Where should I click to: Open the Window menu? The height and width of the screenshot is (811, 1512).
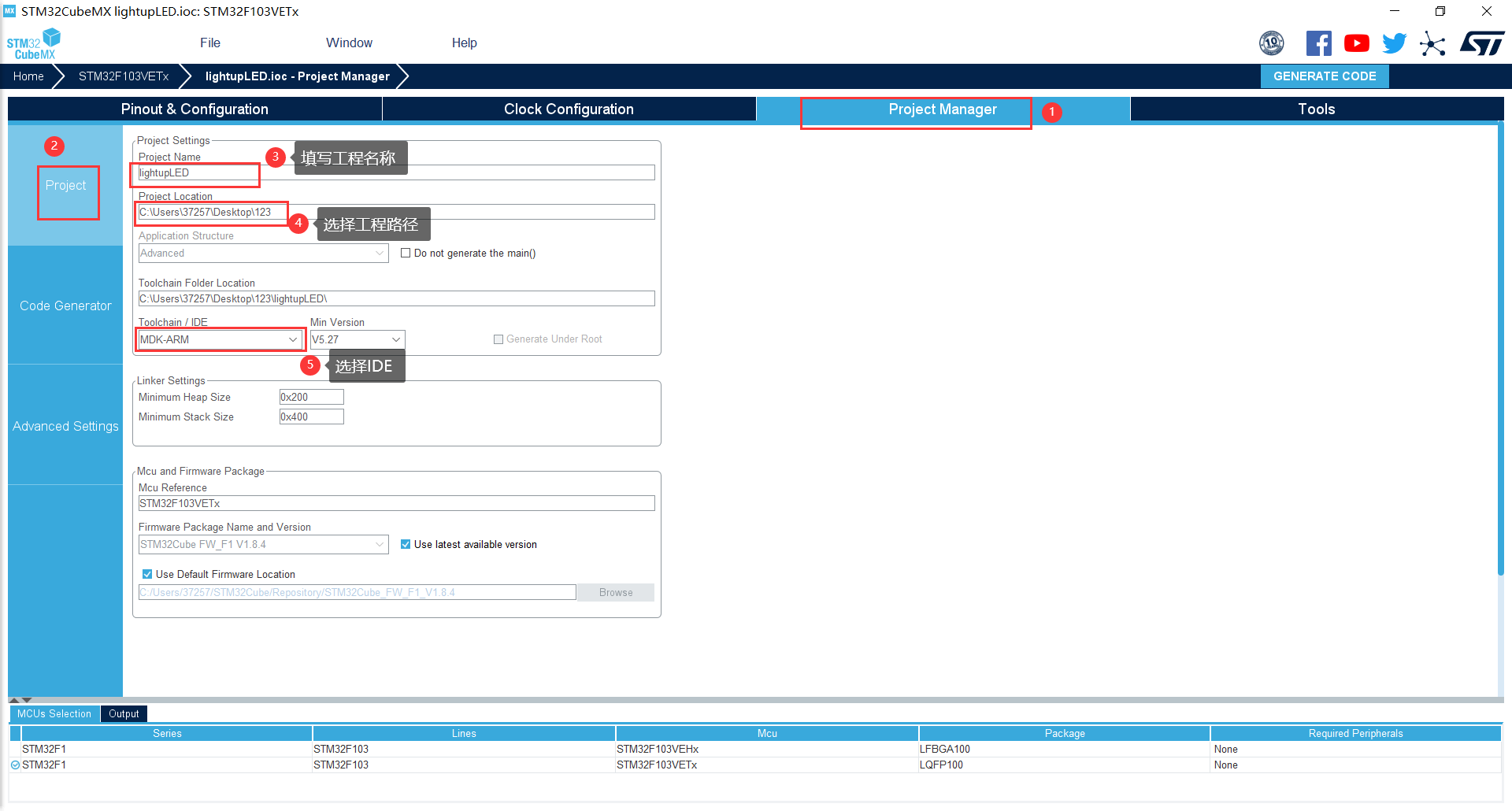(349, 43)
